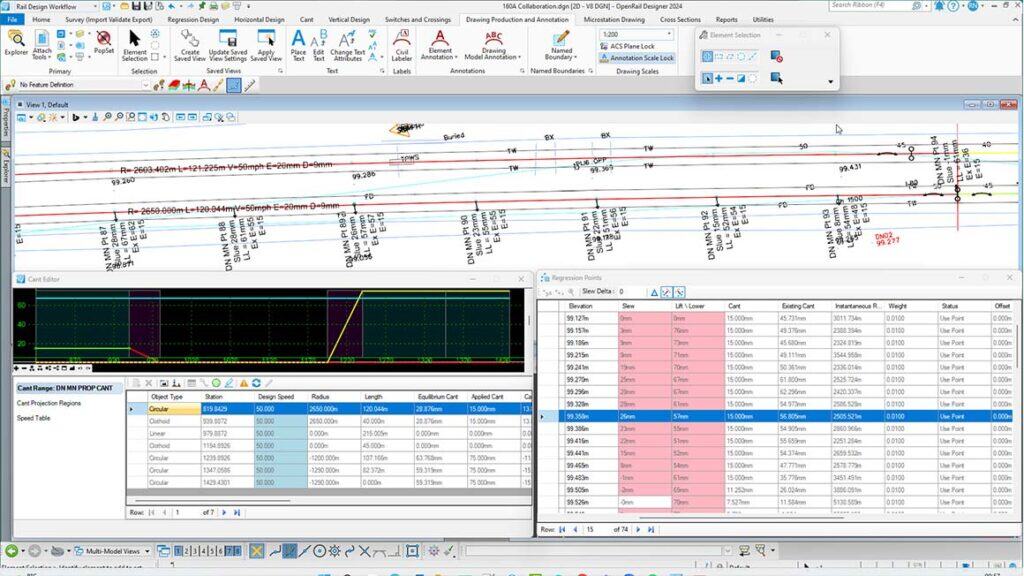Click the AccuSnap X toggle in bottom toolbar
Image resolution: width=1024 pixels, height=576 pixels.
[x=257, y=551]
